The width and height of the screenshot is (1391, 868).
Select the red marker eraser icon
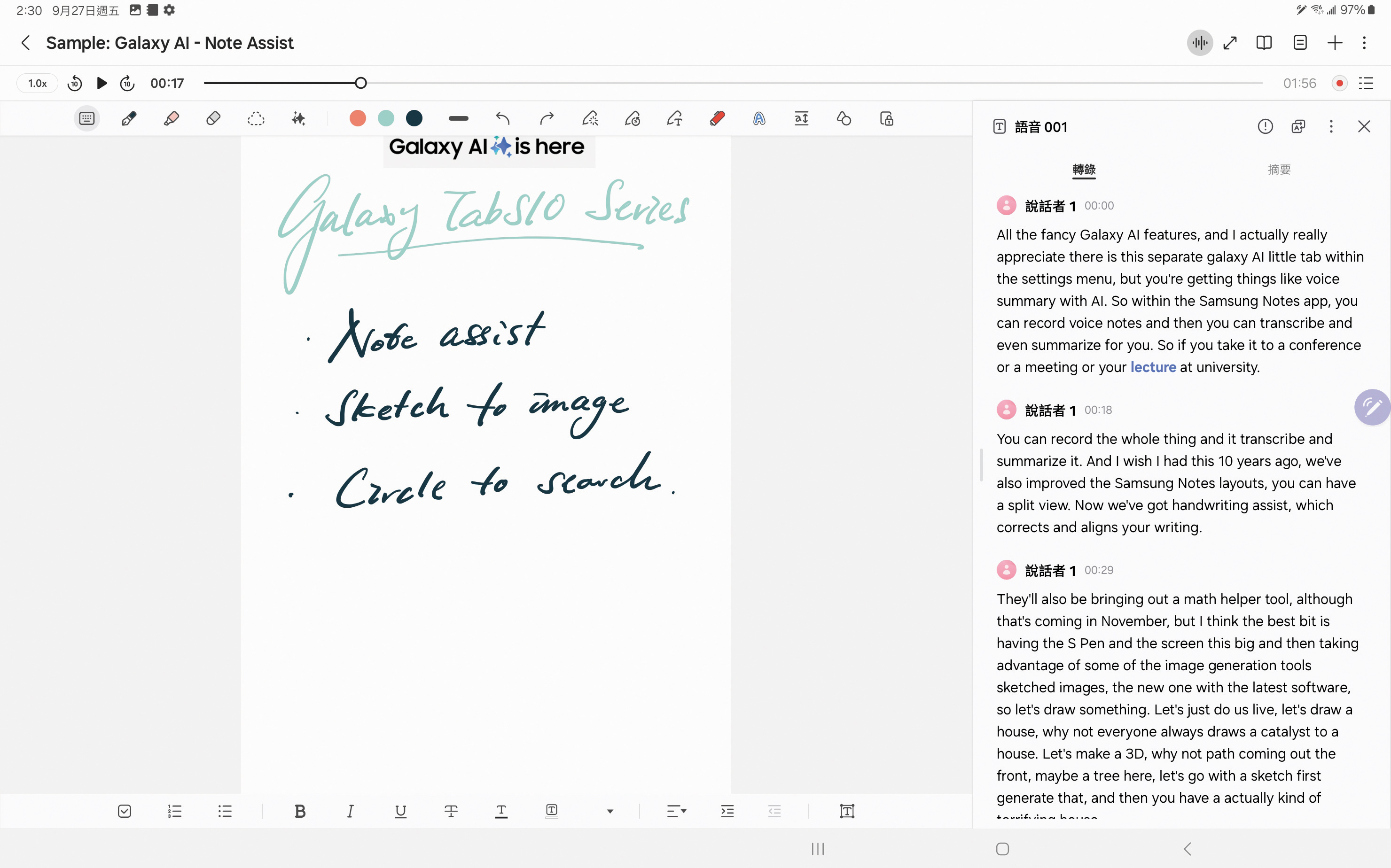tap(717, 119)
